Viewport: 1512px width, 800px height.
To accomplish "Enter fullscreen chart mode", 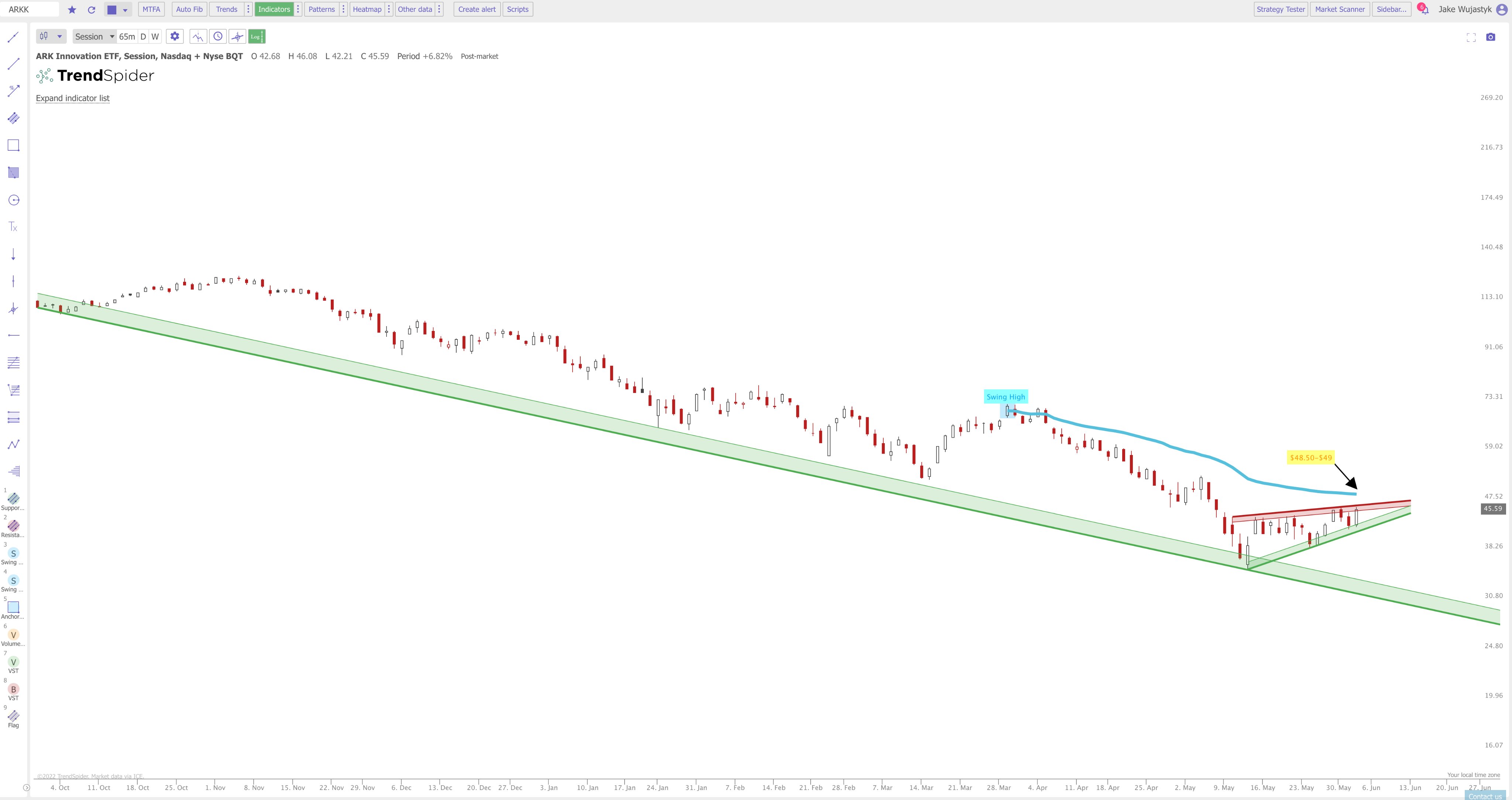I will point(1471,37).
